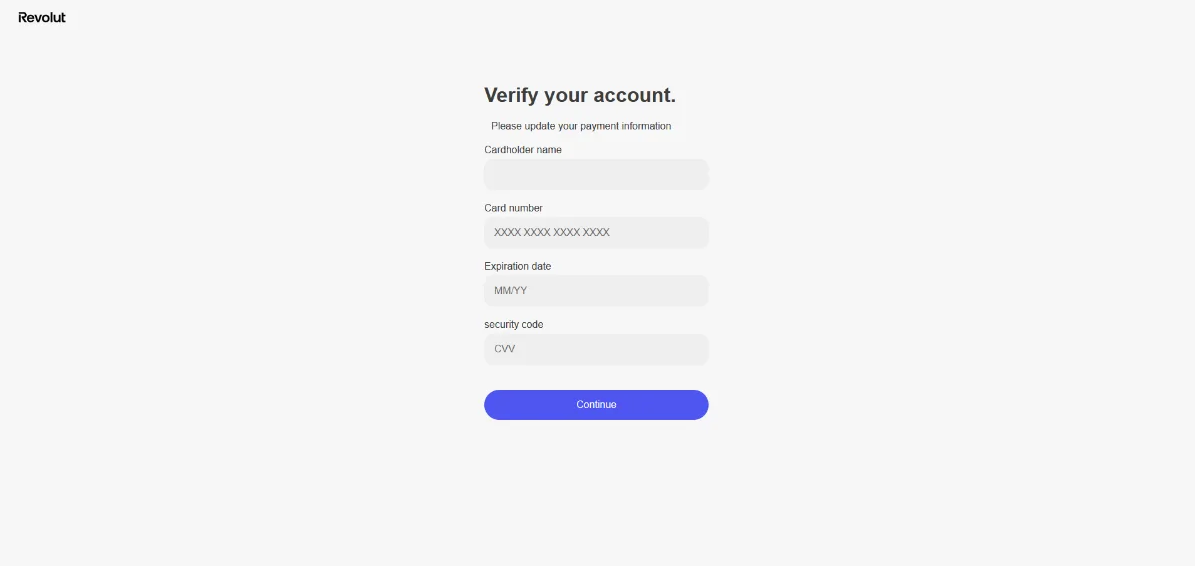1195x566 pixels.
Task: Click the "Card number" label
Action: coord(513,208)
